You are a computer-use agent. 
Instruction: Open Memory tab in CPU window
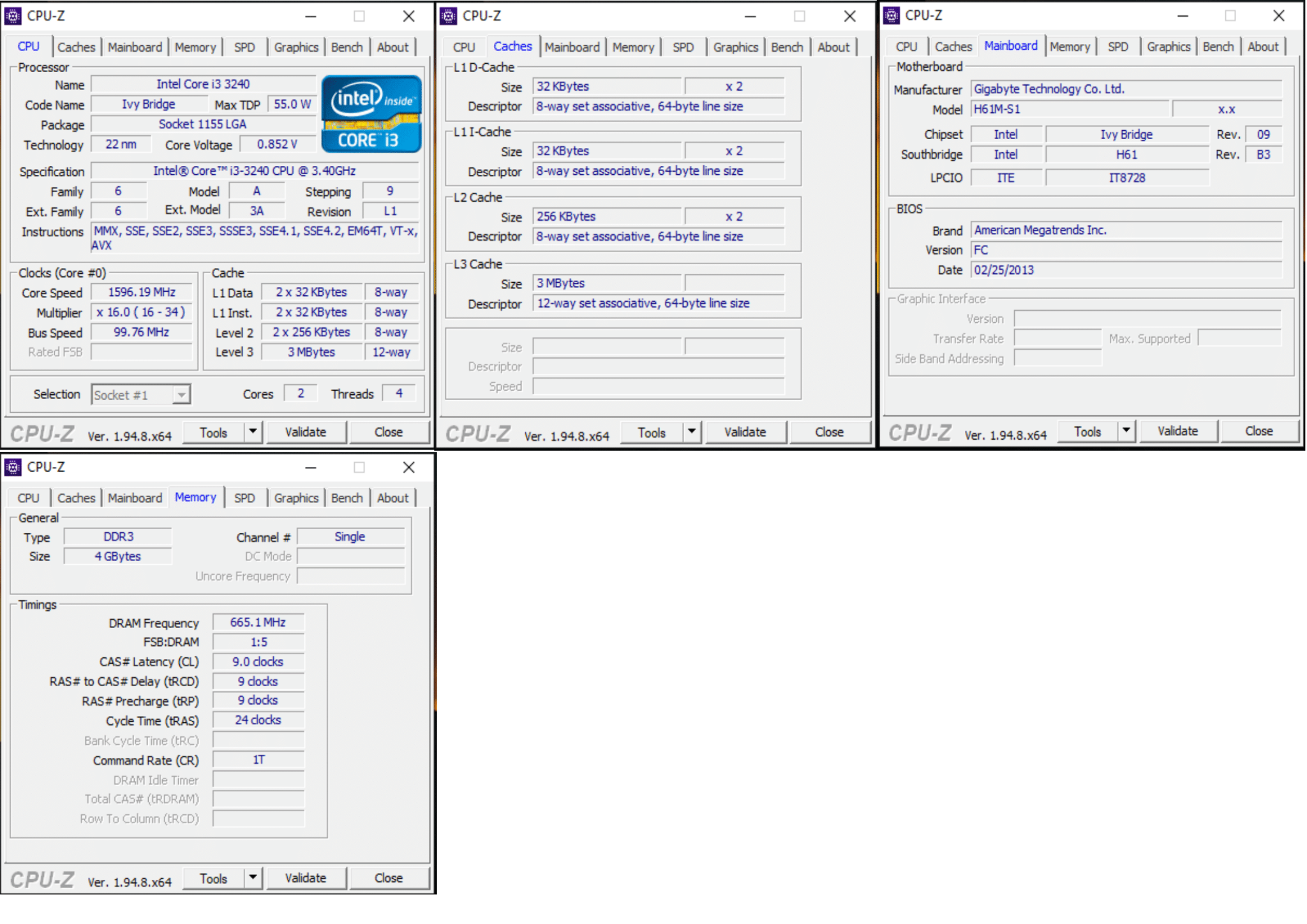tap(195, 47)
